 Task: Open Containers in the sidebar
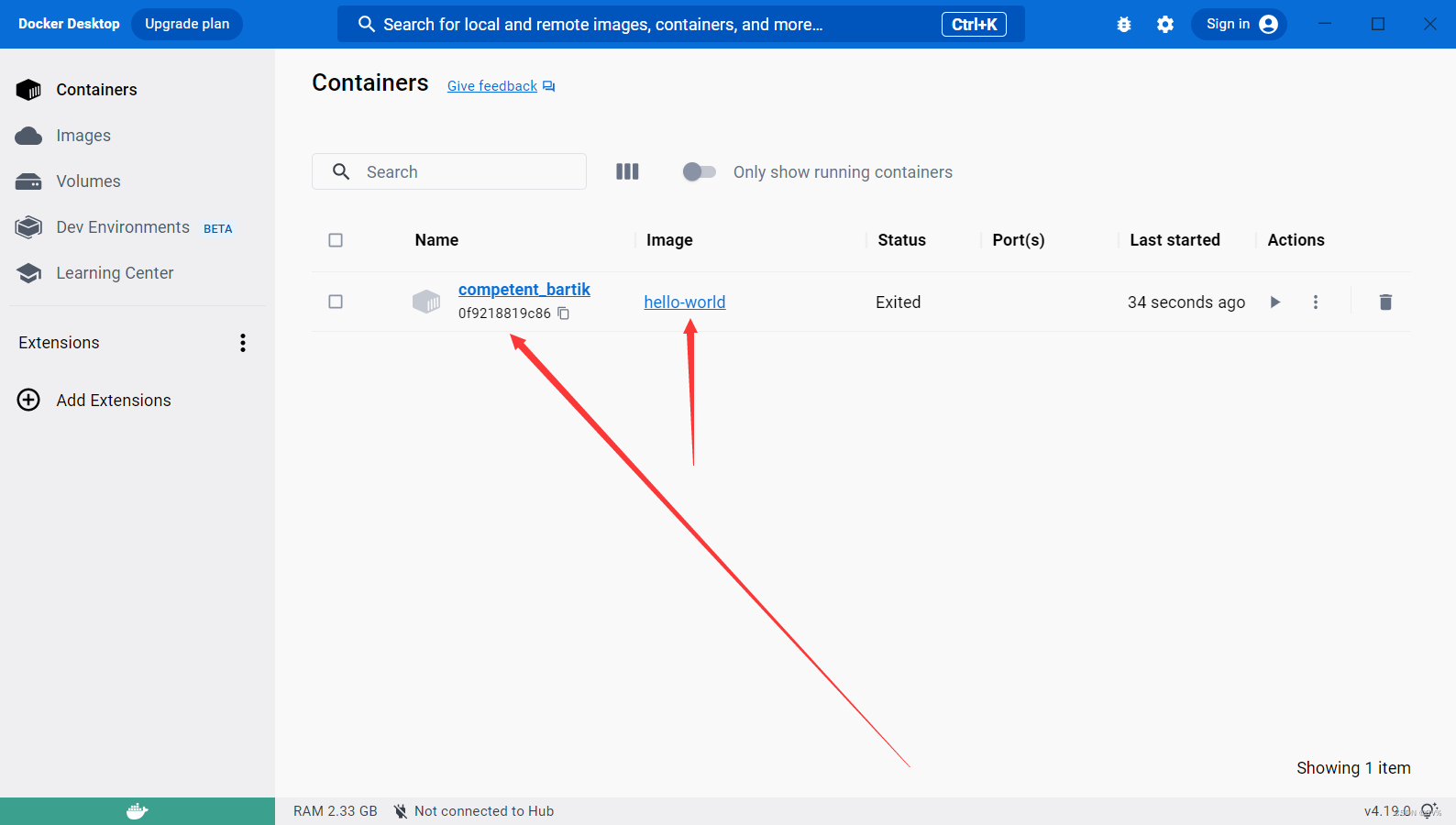pyautogui.click(x=138, y=90)
